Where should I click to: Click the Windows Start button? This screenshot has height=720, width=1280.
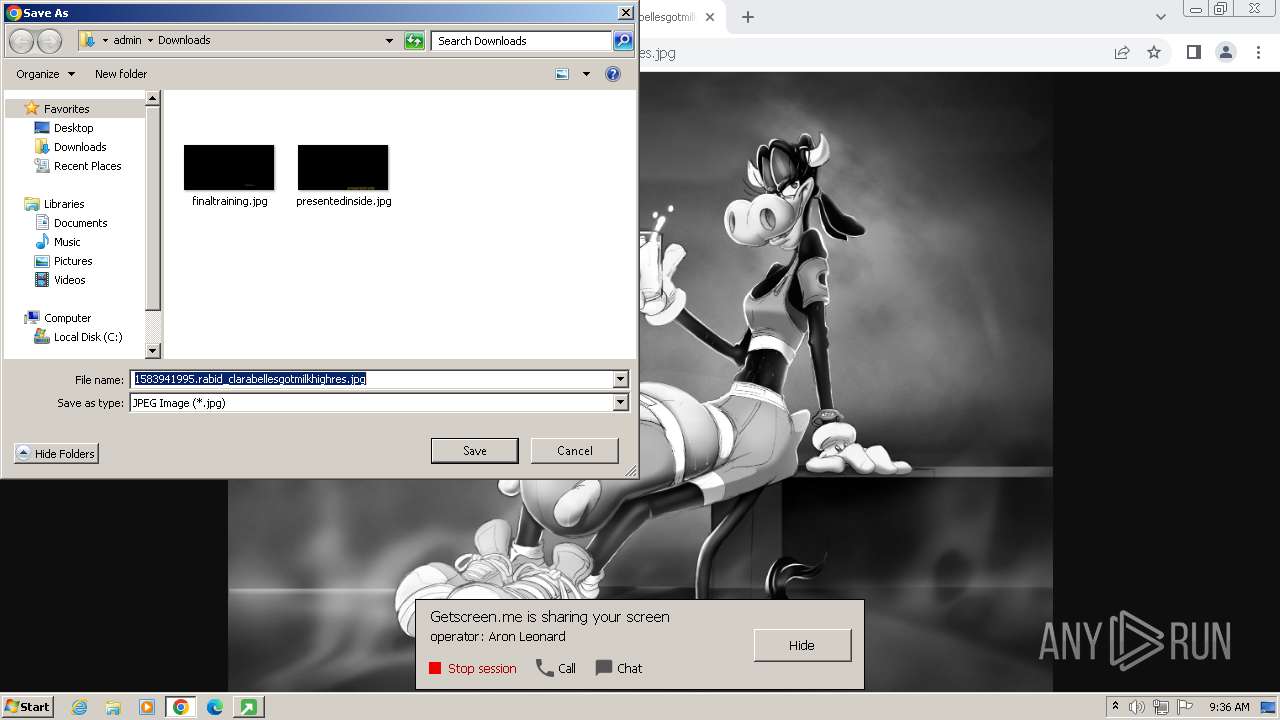[28, 707]
